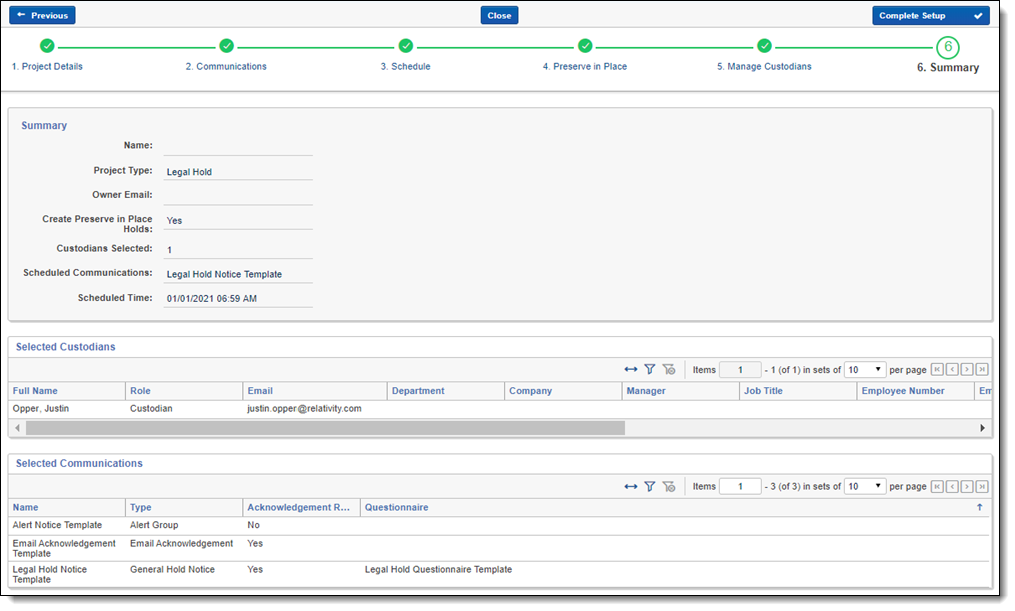Open page size dropdown for Selected Communications
Viewport: 1015px width, 611px height.
pos(865,486)
